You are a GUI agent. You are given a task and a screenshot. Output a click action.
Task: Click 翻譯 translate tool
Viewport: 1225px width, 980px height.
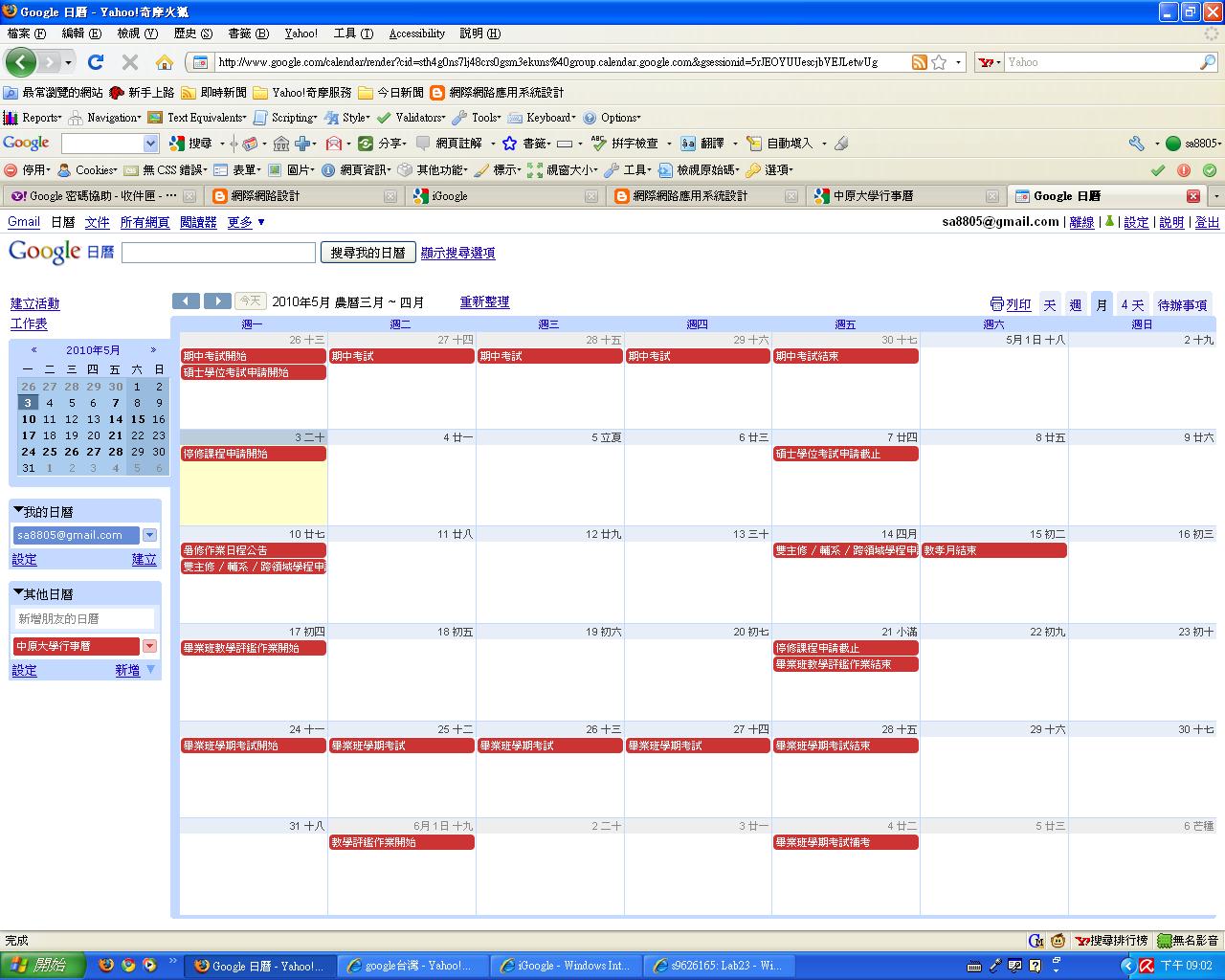pyautogui.click(x=702, y=144)
